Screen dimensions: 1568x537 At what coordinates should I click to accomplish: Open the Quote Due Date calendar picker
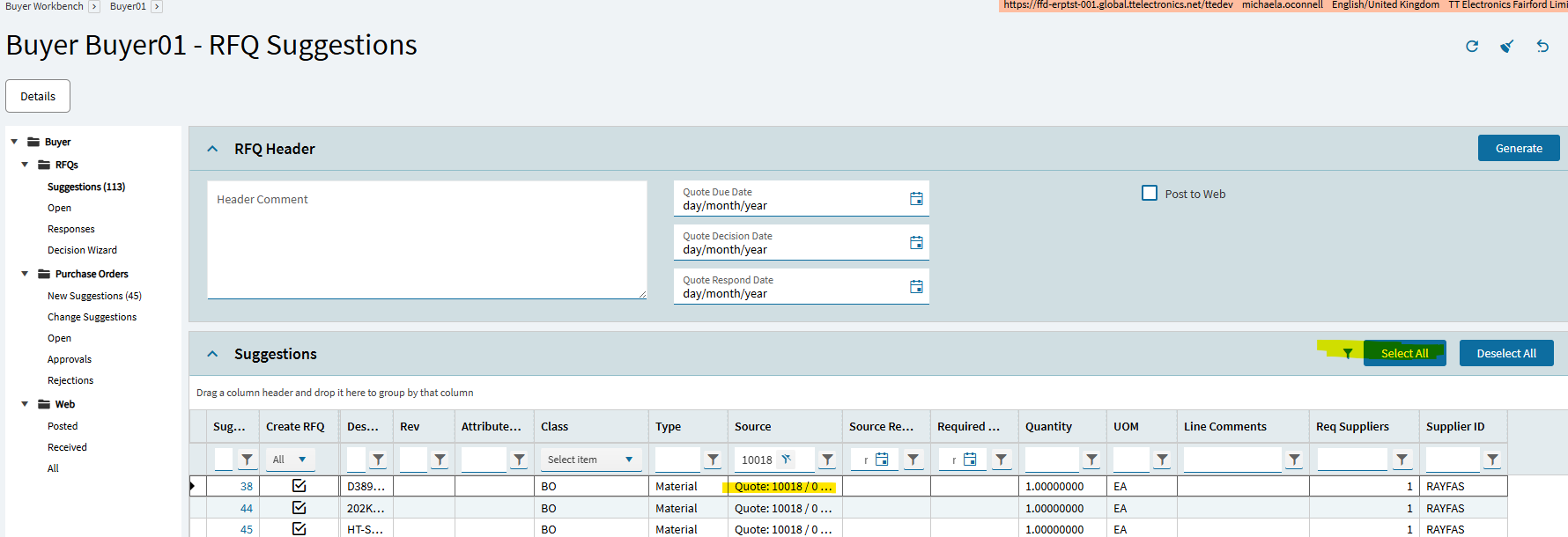(x=916, y=199)
